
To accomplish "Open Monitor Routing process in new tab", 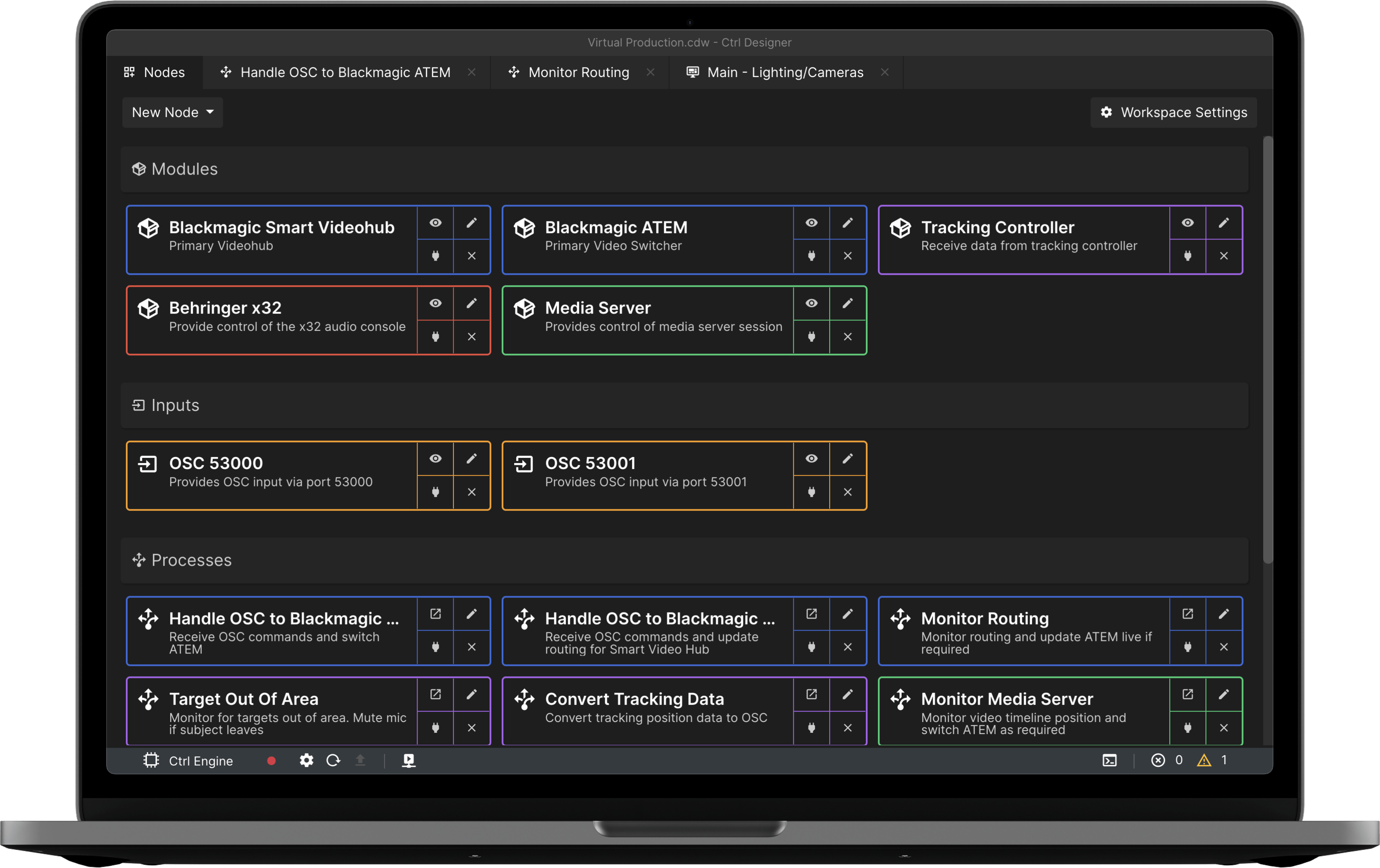I will (x=1187, y=613).
